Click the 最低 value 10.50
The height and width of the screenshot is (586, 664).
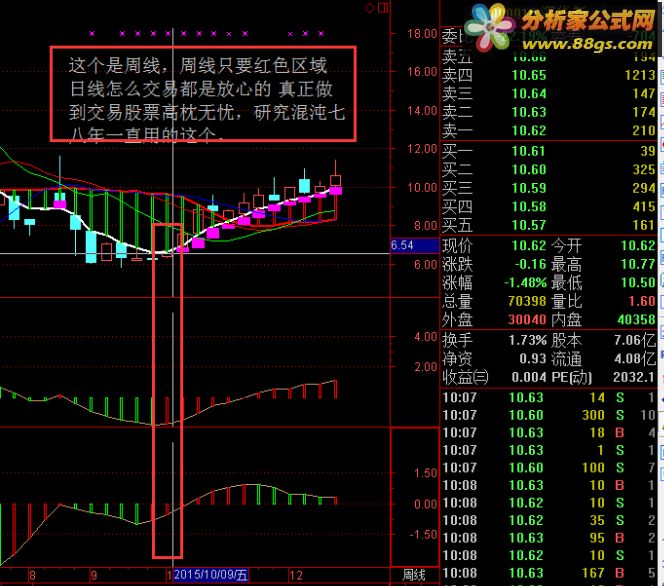pyautogui.click(x=638, y=282)
